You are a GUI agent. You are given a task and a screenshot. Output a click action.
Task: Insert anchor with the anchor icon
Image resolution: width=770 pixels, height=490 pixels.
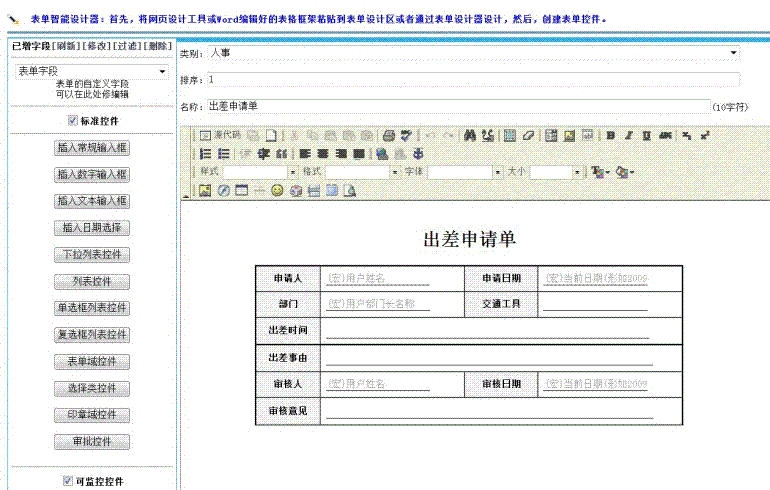pos(418,154)
